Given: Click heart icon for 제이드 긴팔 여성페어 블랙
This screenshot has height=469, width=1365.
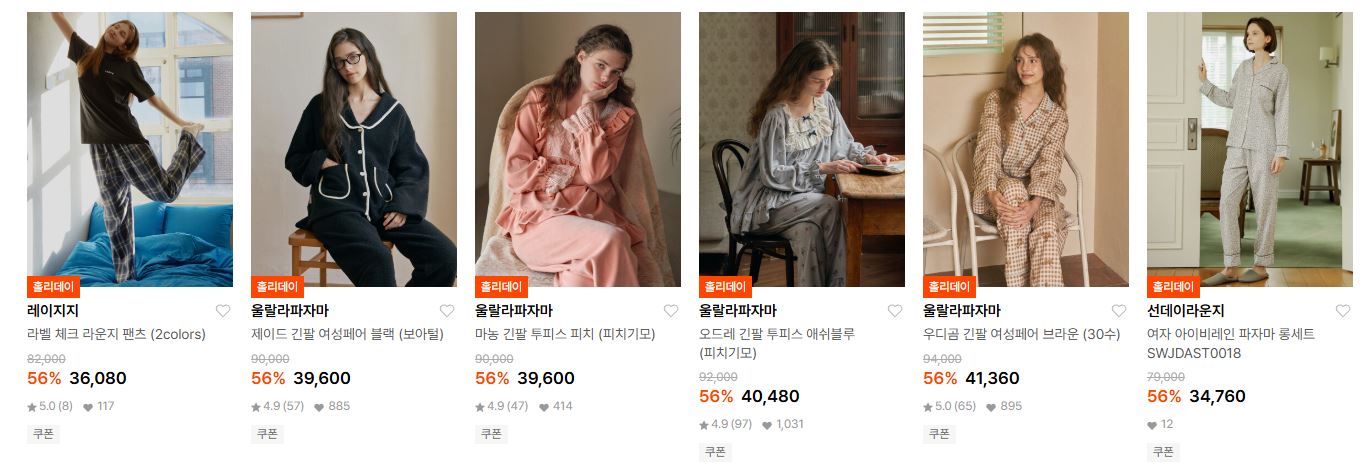Looking at the screenshot, I should point(447,311).
